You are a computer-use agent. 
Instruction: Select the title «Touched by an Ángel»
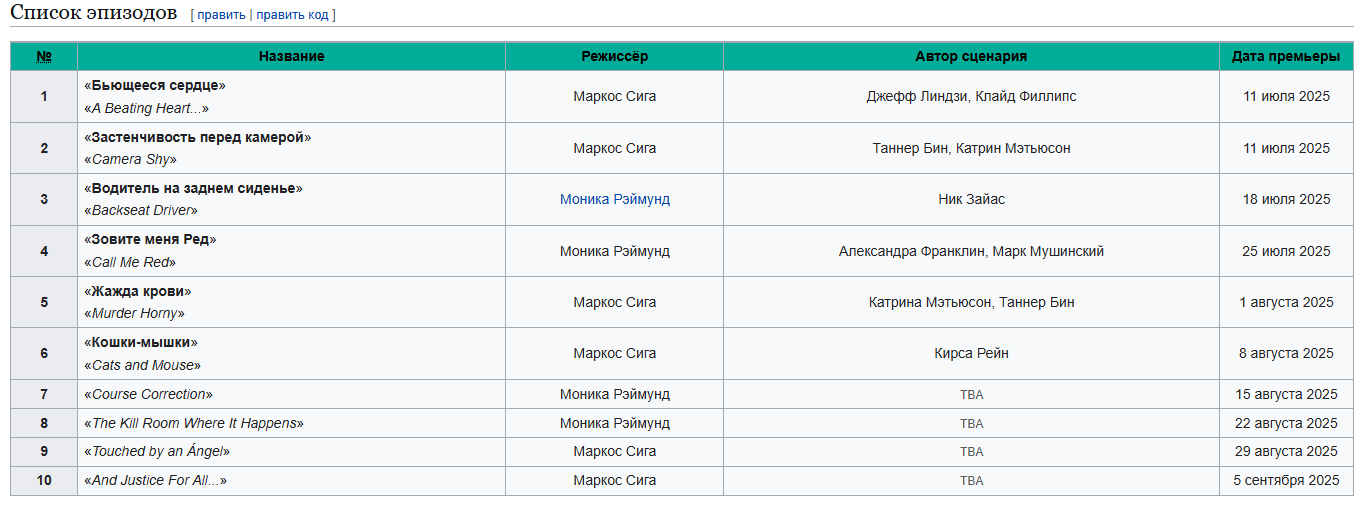click(x=157, y=451)
